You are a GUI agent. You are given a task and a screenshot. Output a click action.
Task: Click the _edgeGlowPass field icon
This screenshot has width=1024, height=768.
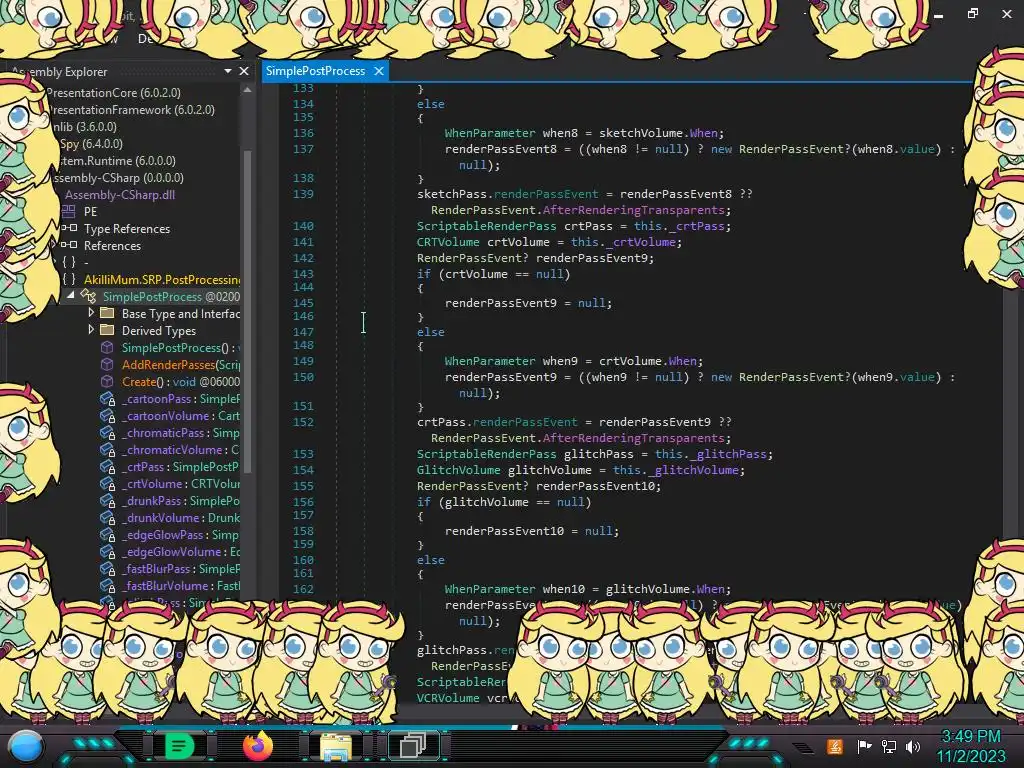tap(108, 534)
